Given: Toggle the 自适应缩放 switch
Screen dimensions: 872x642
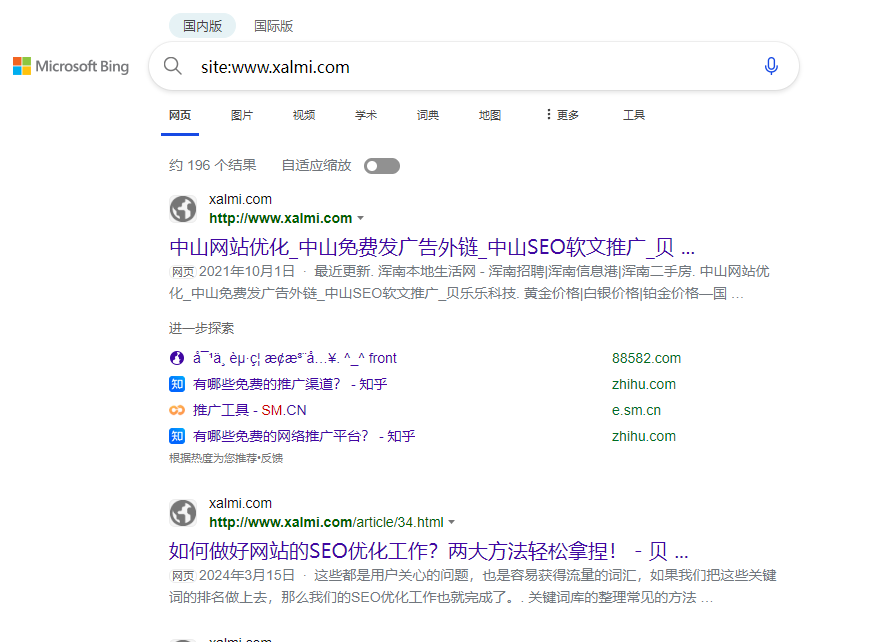Looking at the screenshot, I should [382, 166].
